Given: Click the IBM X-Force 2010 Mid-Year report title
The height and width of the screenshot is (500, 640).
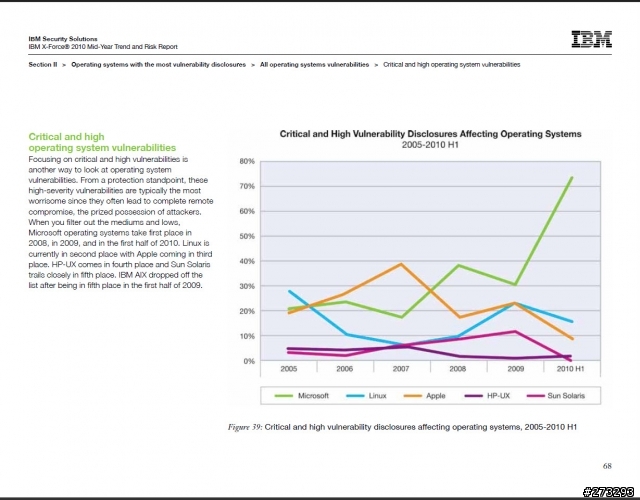Looking at the screenshot, I should pyautogui.click(x=103, y=47).
